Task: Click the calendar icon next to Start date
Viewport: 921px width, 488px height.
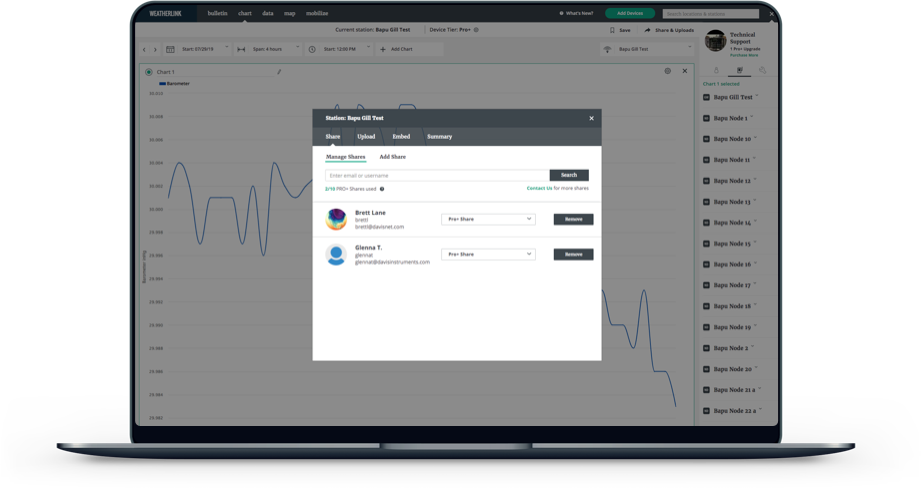Action: coord(170,48)
